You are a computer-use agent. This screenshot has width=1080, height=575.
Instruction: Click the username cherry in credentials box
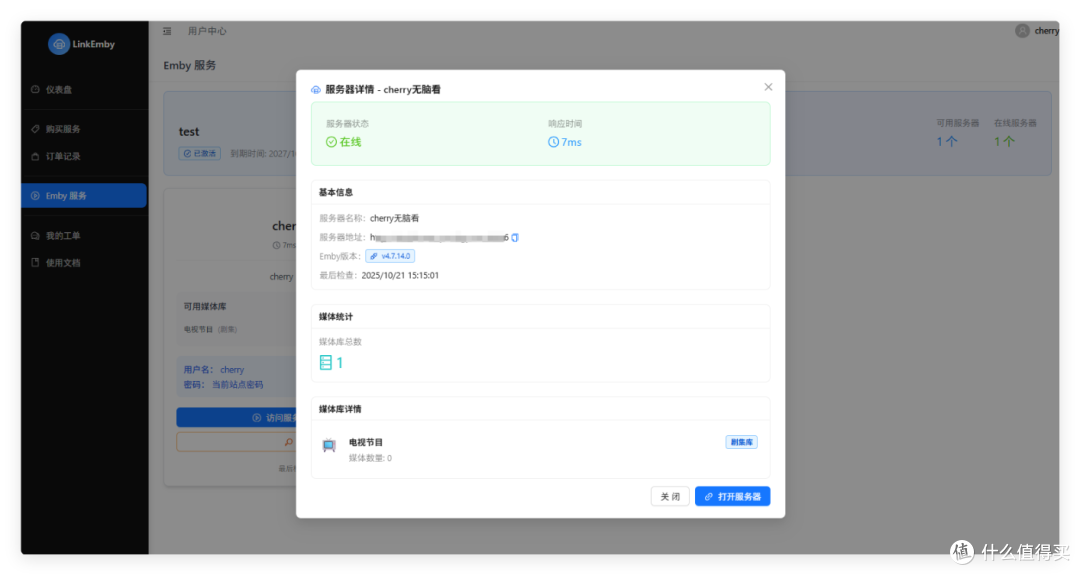pos(232,370)
